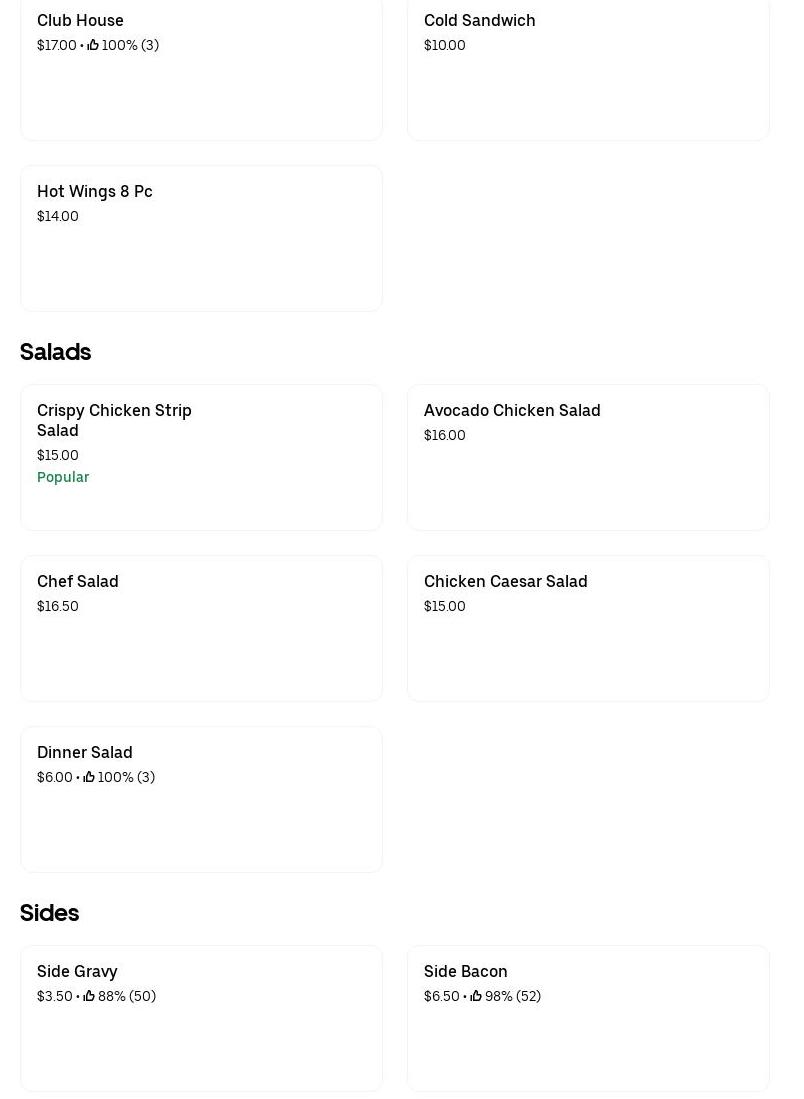Viewport: 804px width, 1099px height.
Task: Click the $14.00 Hot Wings price
Action: 58,216
